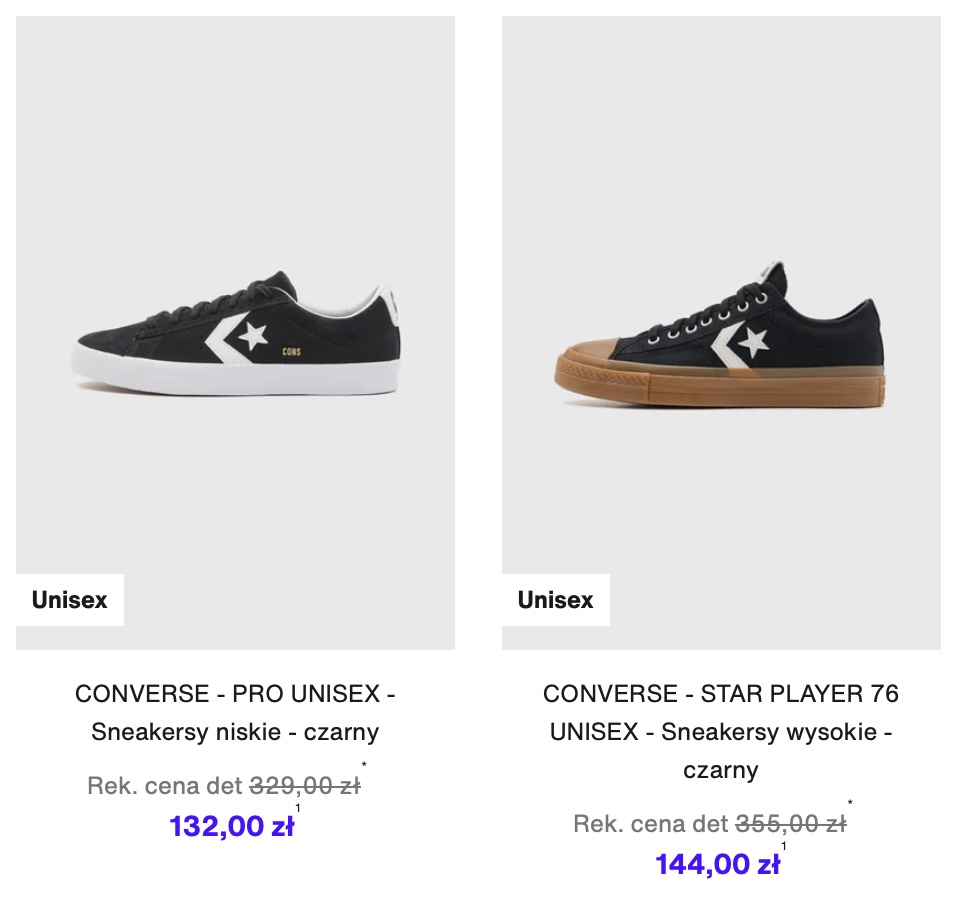The image size is (956, 900).
Task: Click the Unisex badge on the Star Player 76
Action: coord(555,600)
